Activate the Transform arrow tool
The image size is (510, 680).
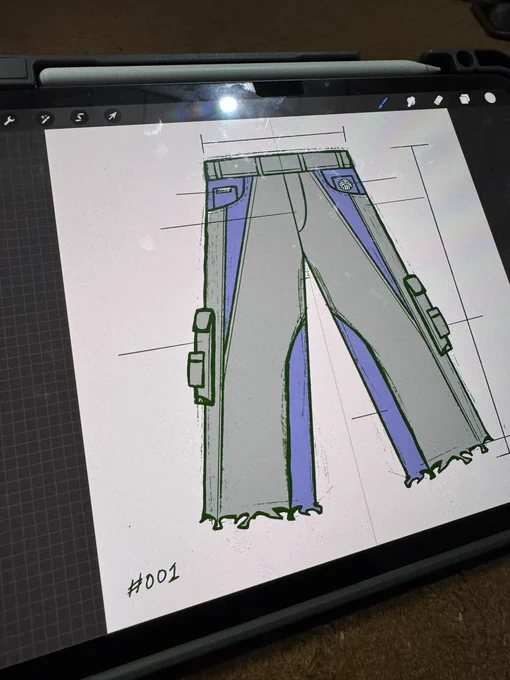[x=112, y=116]
